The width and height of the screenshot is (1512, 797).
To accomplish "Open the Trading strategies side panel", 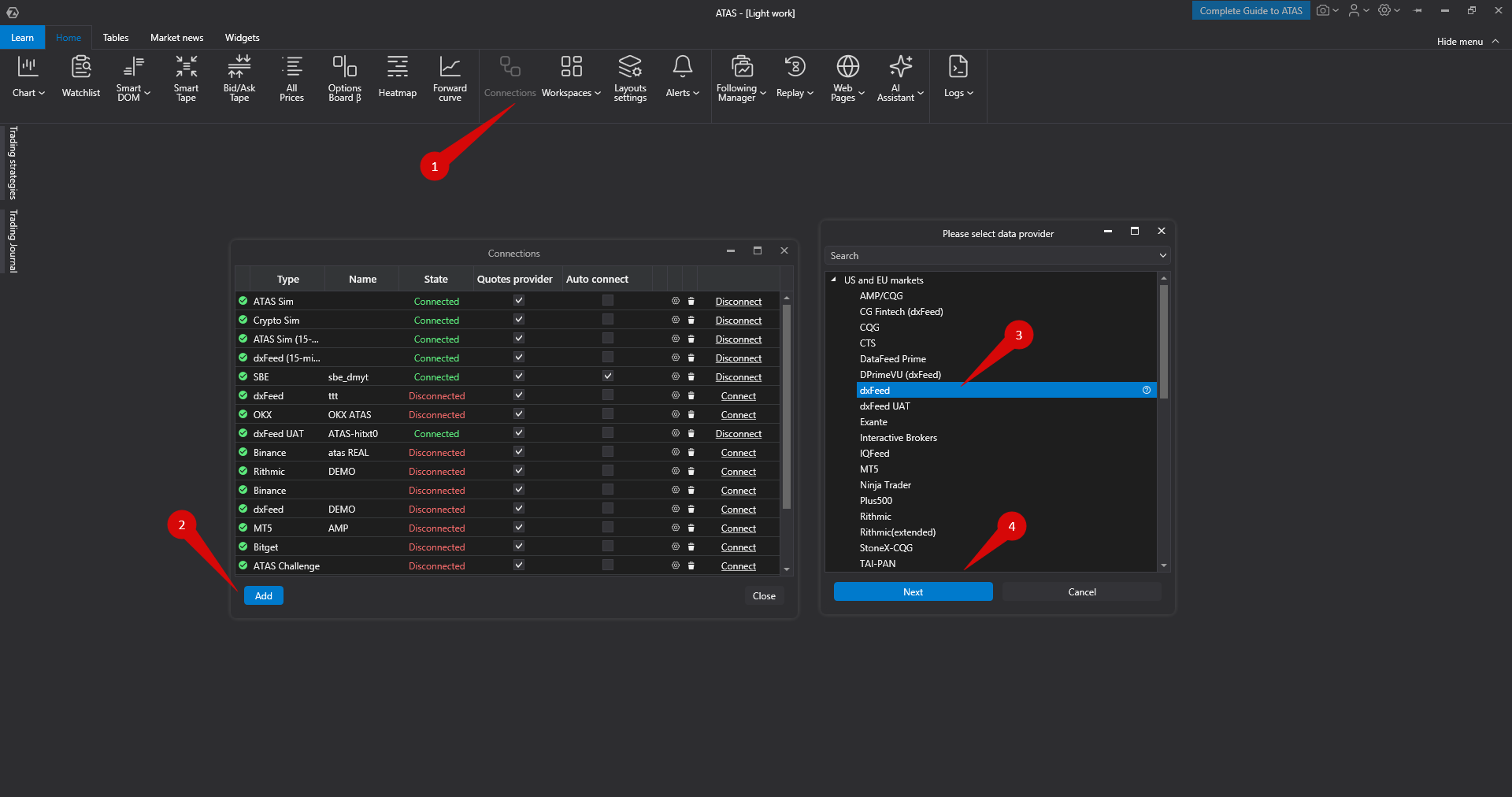I will click(x=13, y=163).
